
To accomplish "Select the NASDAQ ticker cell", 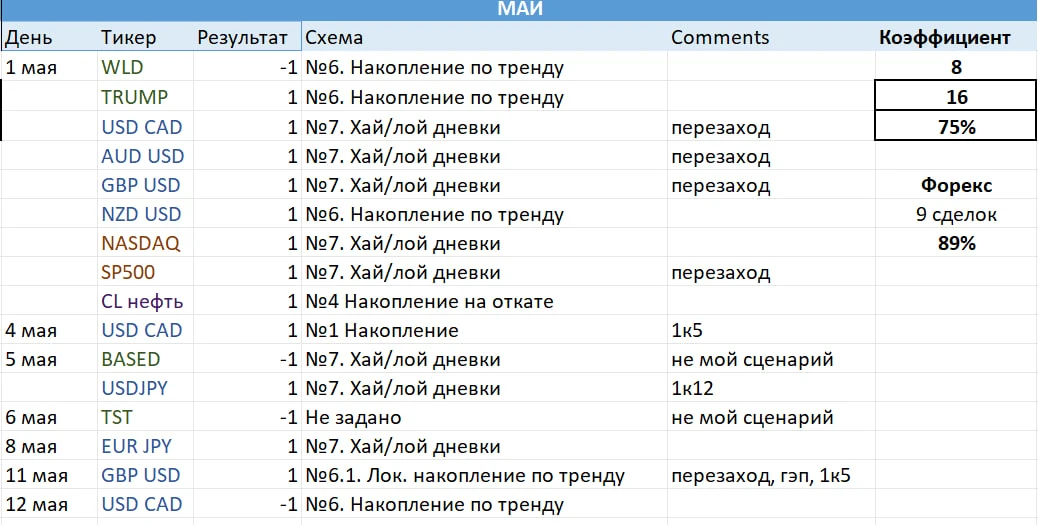I will pos(145,243).
